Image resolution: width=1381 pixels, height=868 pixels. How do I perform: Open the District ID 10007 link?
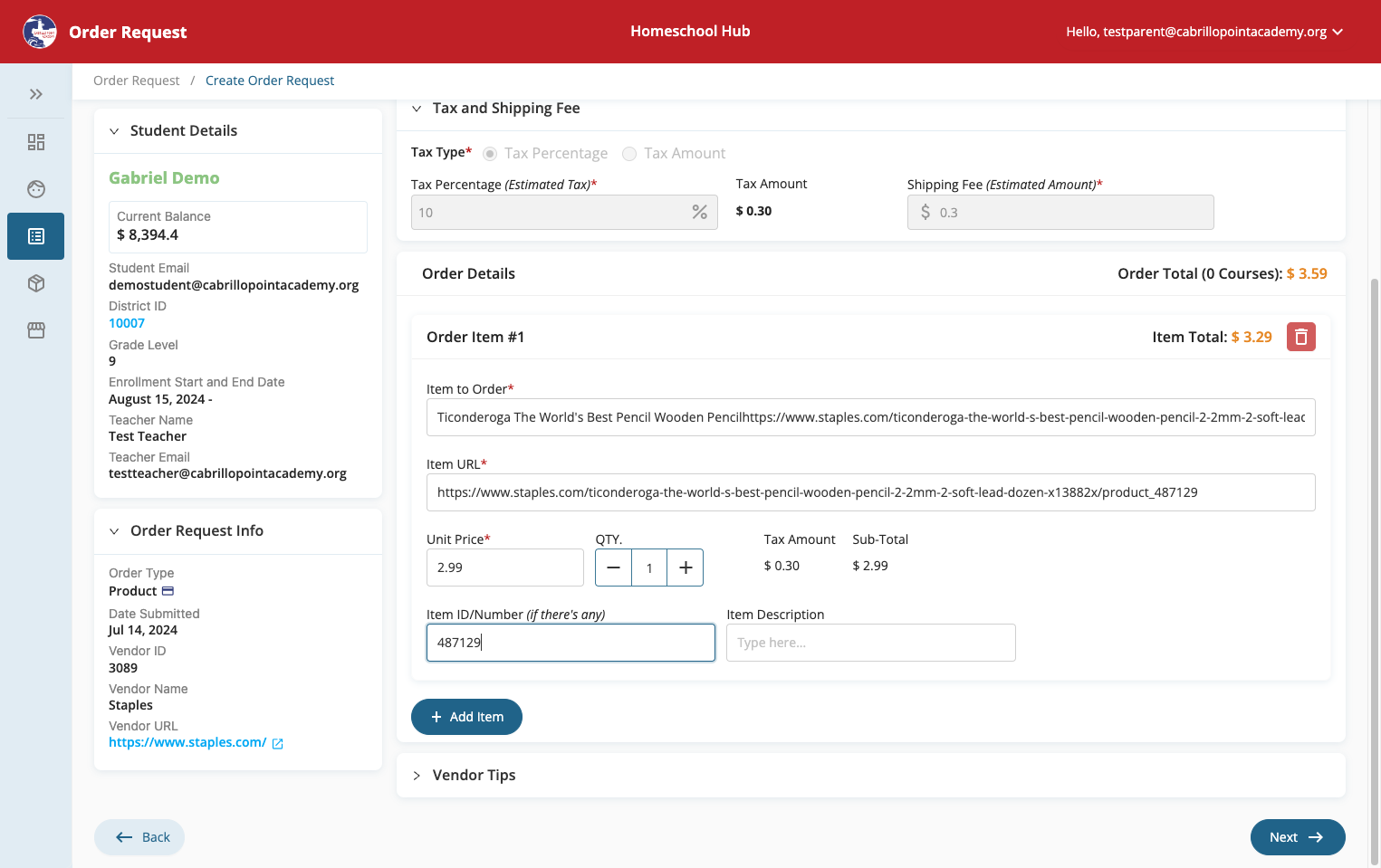[127, 323]
